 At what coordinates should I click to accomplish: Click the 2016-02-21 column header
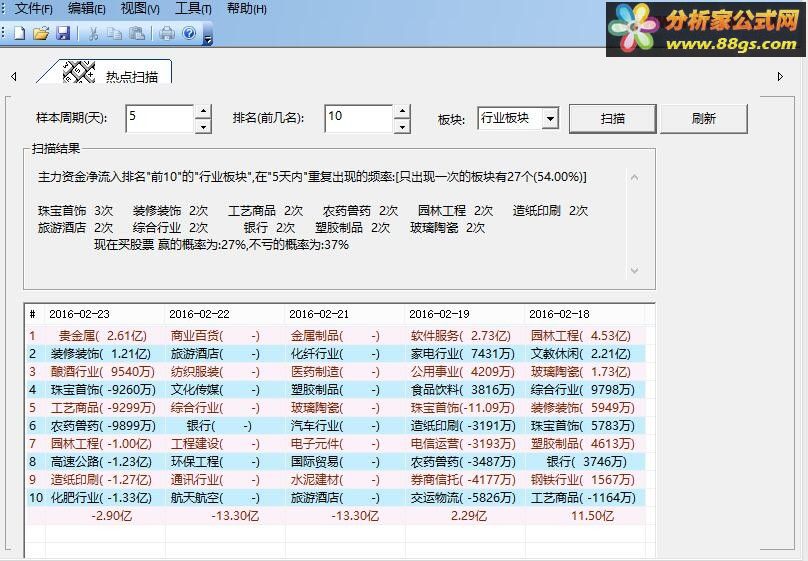pos(345,314)
